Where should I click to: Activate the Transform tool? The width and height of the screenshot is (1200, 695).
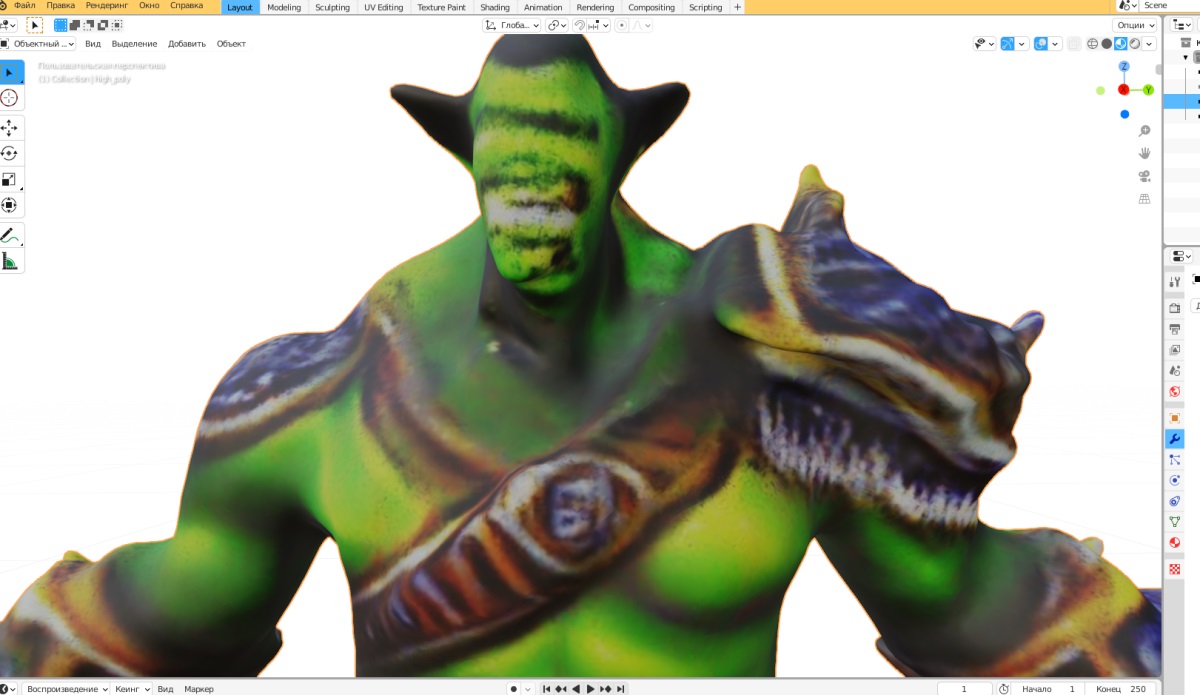[9, 206]
